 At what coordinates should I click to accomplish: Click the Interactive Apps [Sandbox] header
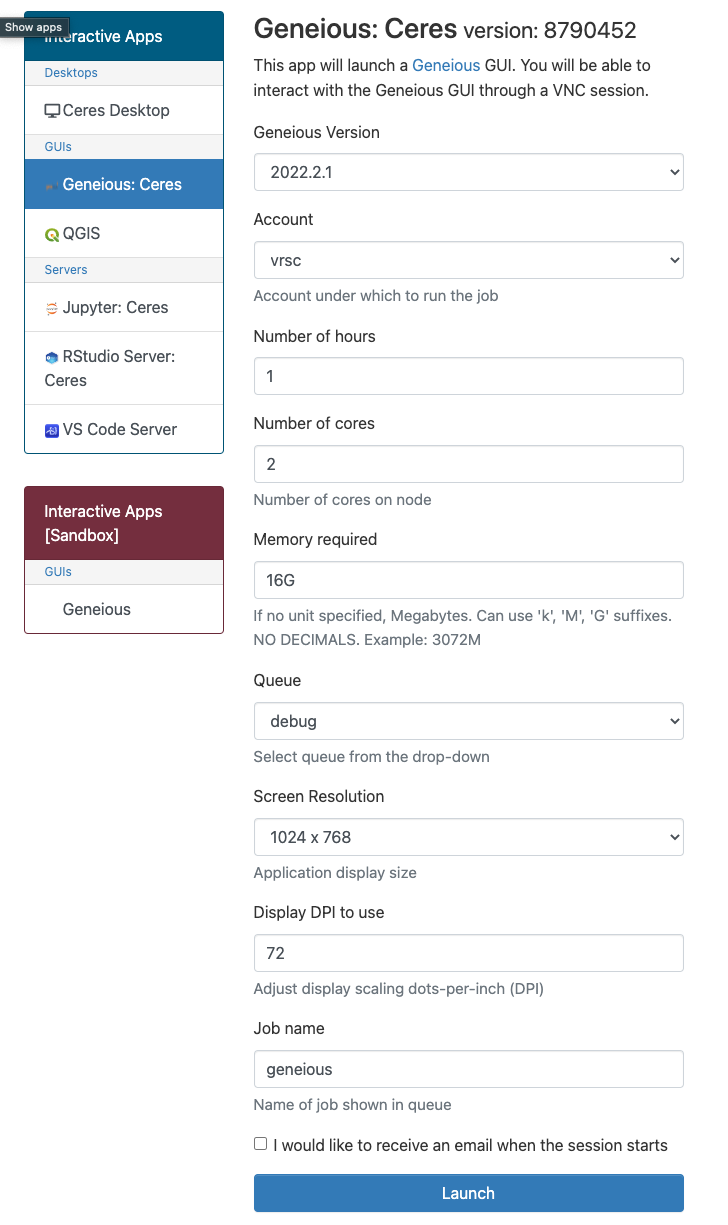pos(124,523)
